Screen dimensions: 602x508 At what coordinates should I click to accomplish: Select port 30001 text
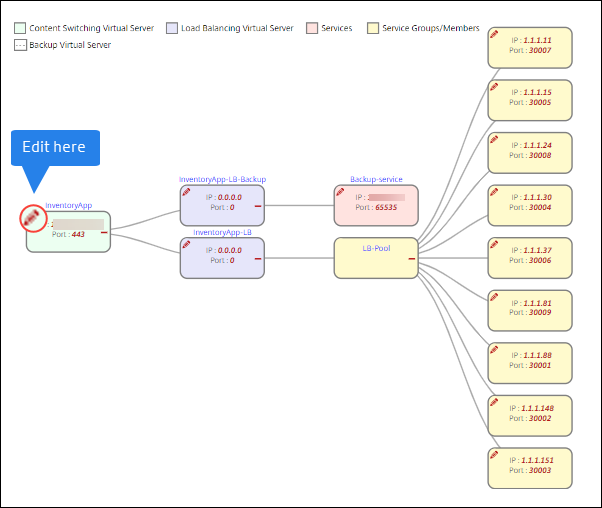coord(540,366)
